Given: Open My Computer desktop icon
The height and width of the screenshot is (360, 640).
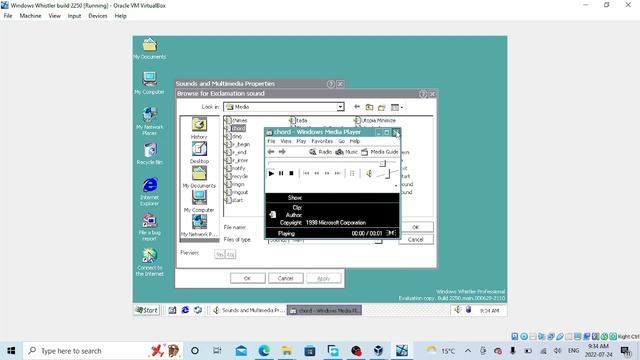Looking at the screenshot, I should coord(149,83).
